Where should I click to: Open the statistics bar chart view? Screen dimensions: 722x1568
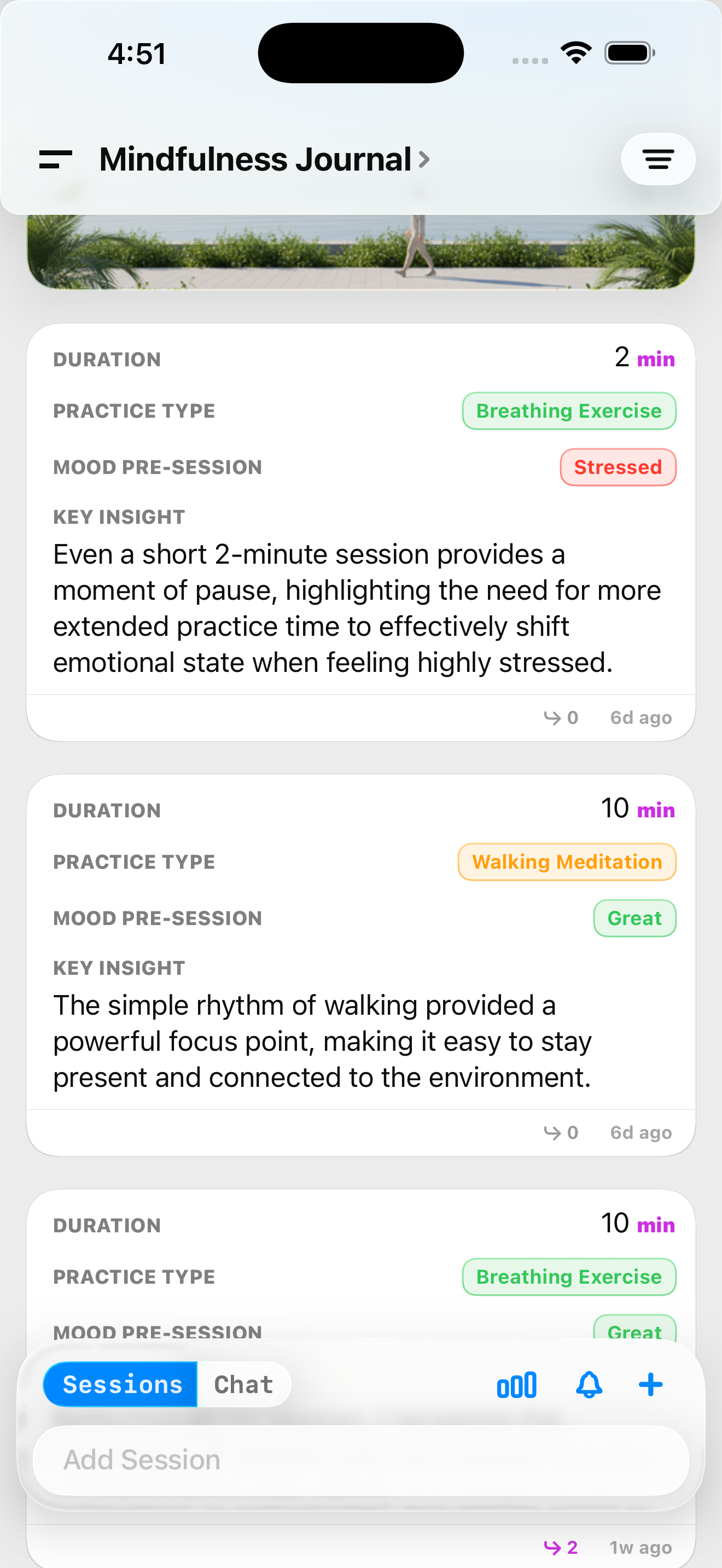point(516,1384)
